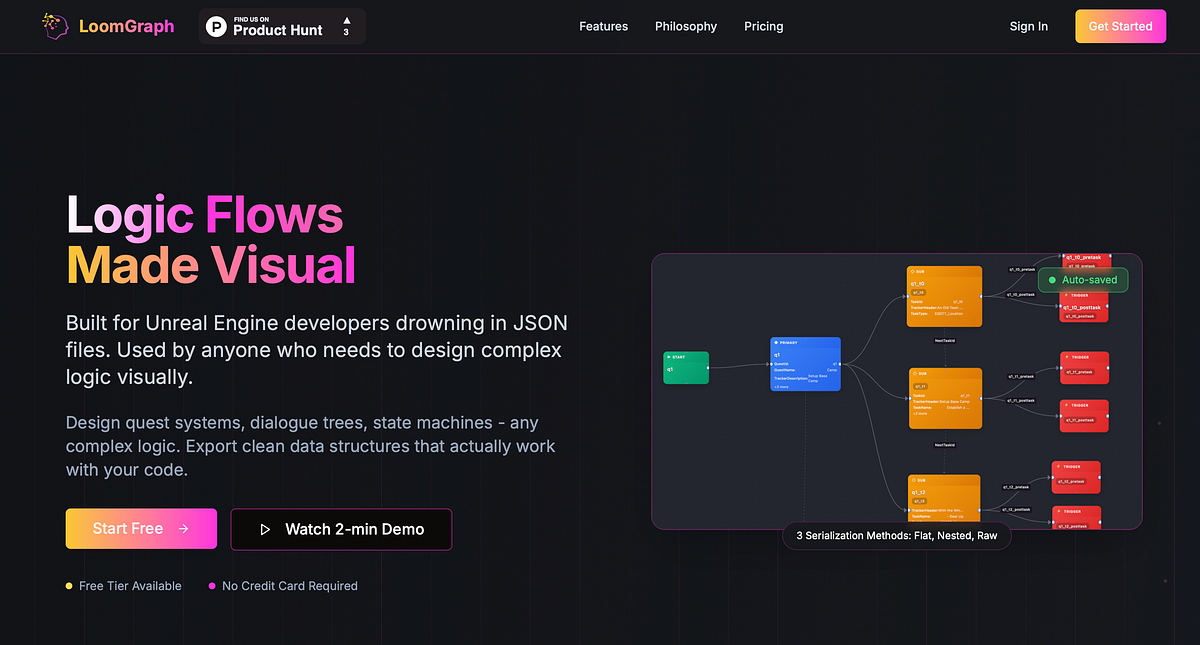Click the Get Started button
The width and height of the screenshot is (1200, 645).
(x=1120, y=26)
